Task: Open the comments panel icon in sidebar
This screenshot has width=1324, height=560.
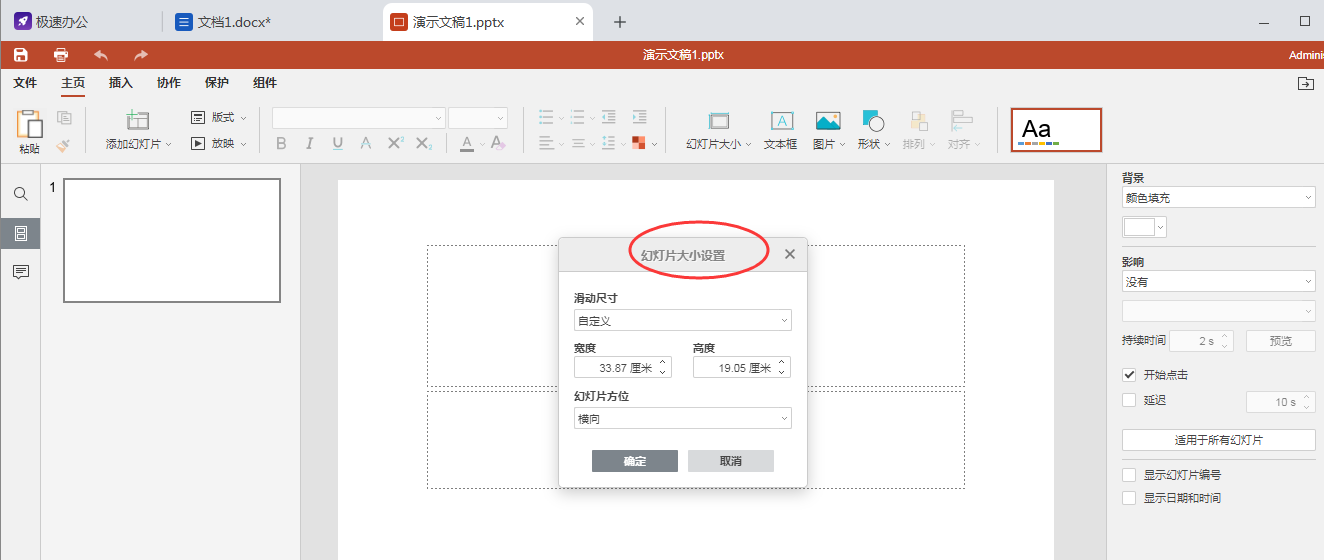Action: (20, 272)
